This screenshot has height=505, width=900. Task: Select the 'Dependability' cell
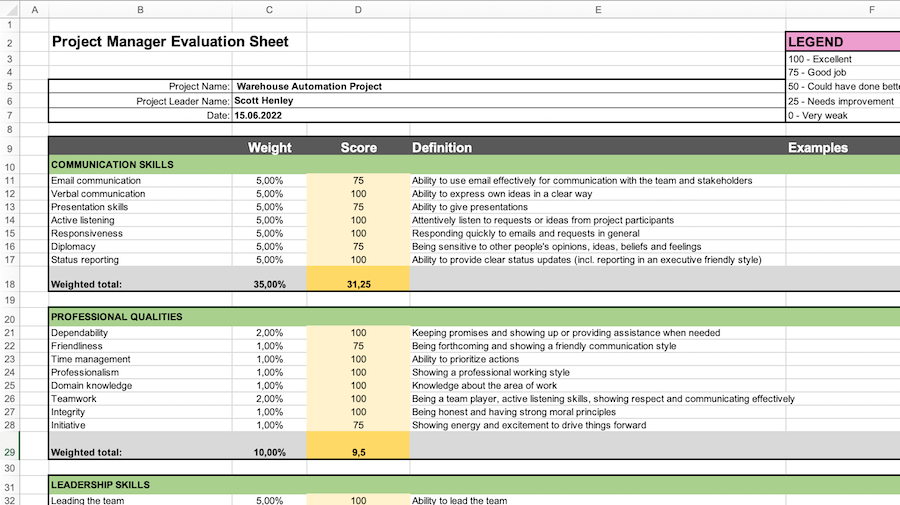click(141, 333)
